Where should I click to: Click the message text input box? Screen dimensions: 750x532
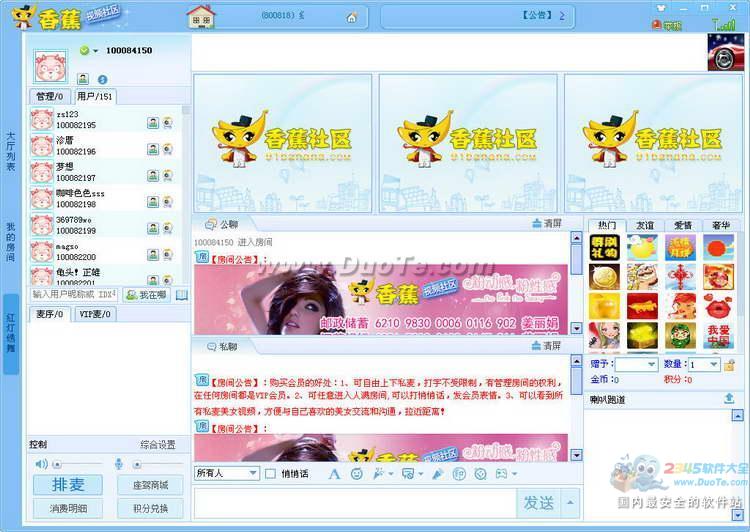355,502
